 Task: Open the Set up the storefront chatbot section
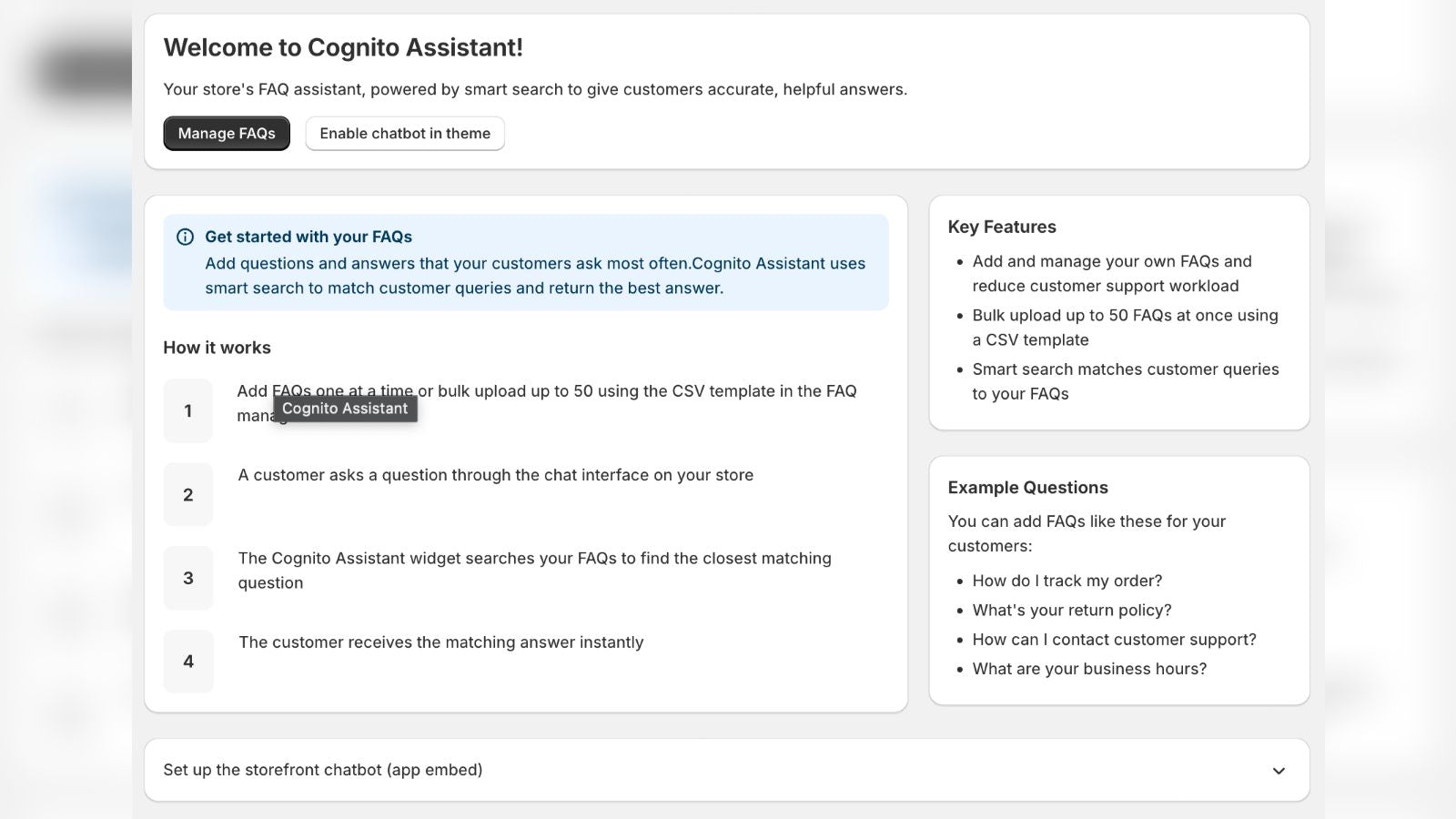point(726,770)
